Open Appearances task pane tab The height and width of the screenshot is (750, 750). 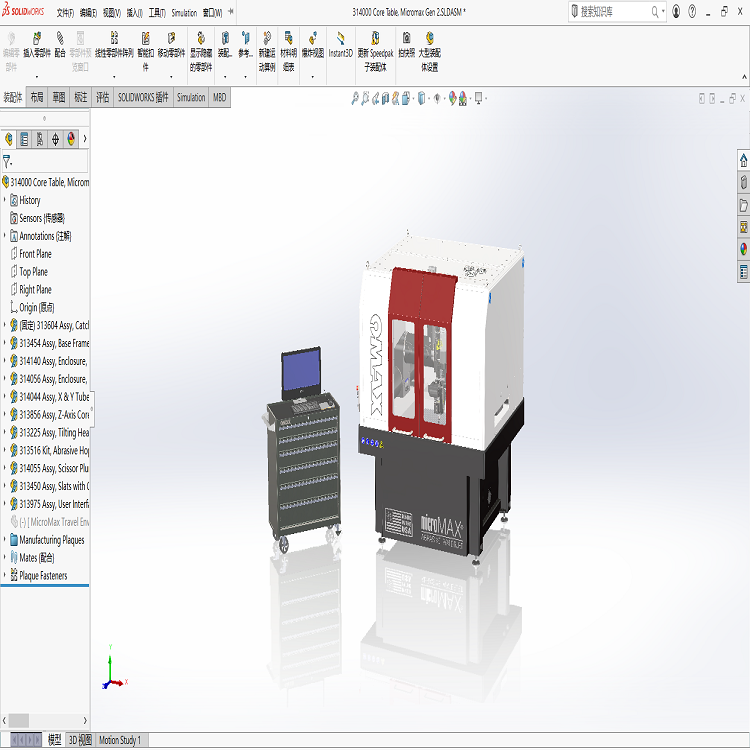743,249
